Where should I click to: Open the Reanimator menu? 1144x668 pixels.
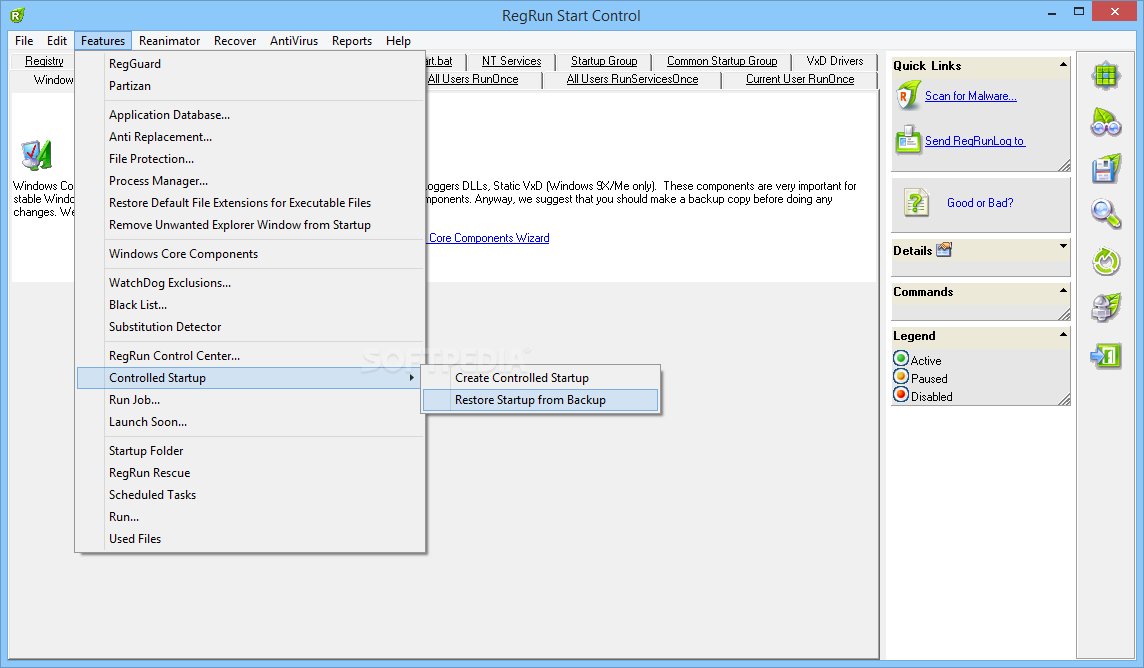click(x=169, y=41)
